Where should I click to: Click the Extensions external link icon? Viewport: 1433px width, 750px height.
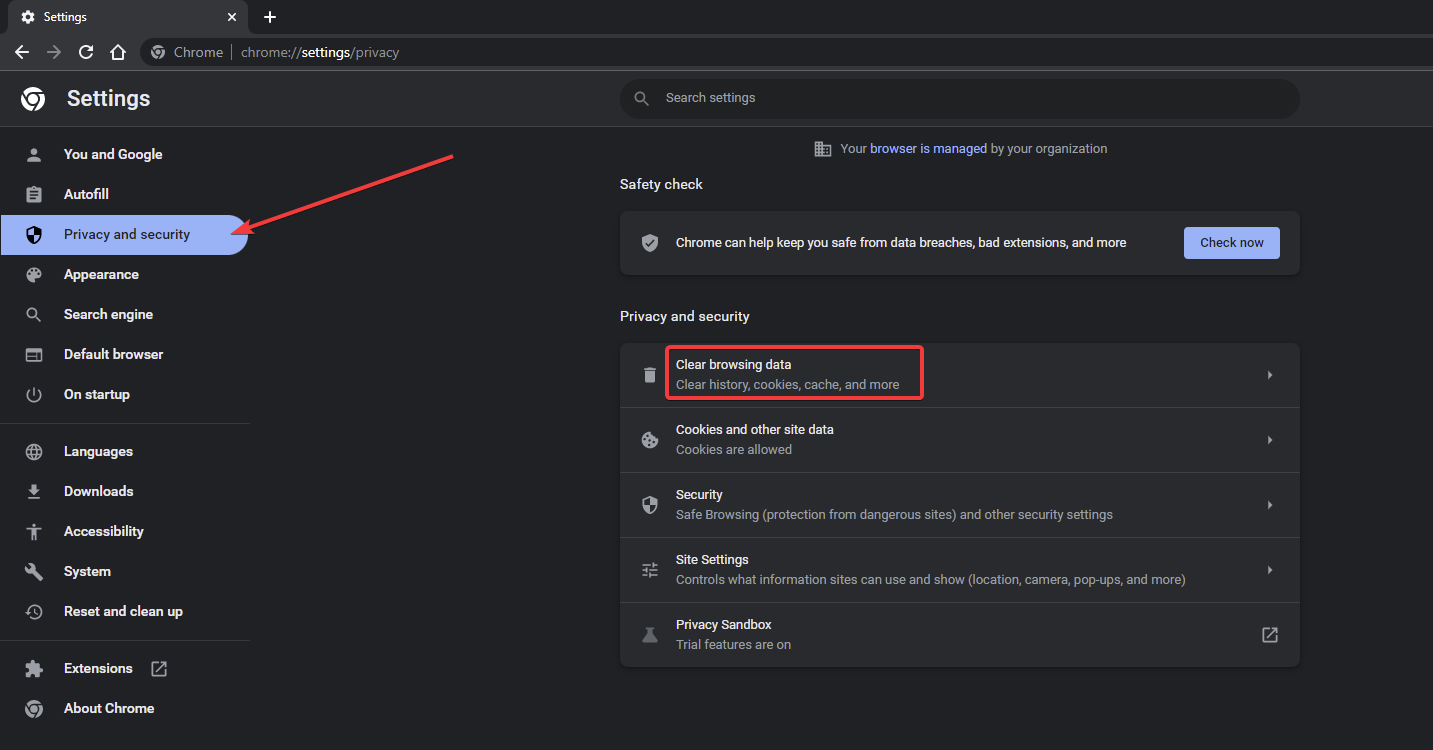click(x=158, y=668)
